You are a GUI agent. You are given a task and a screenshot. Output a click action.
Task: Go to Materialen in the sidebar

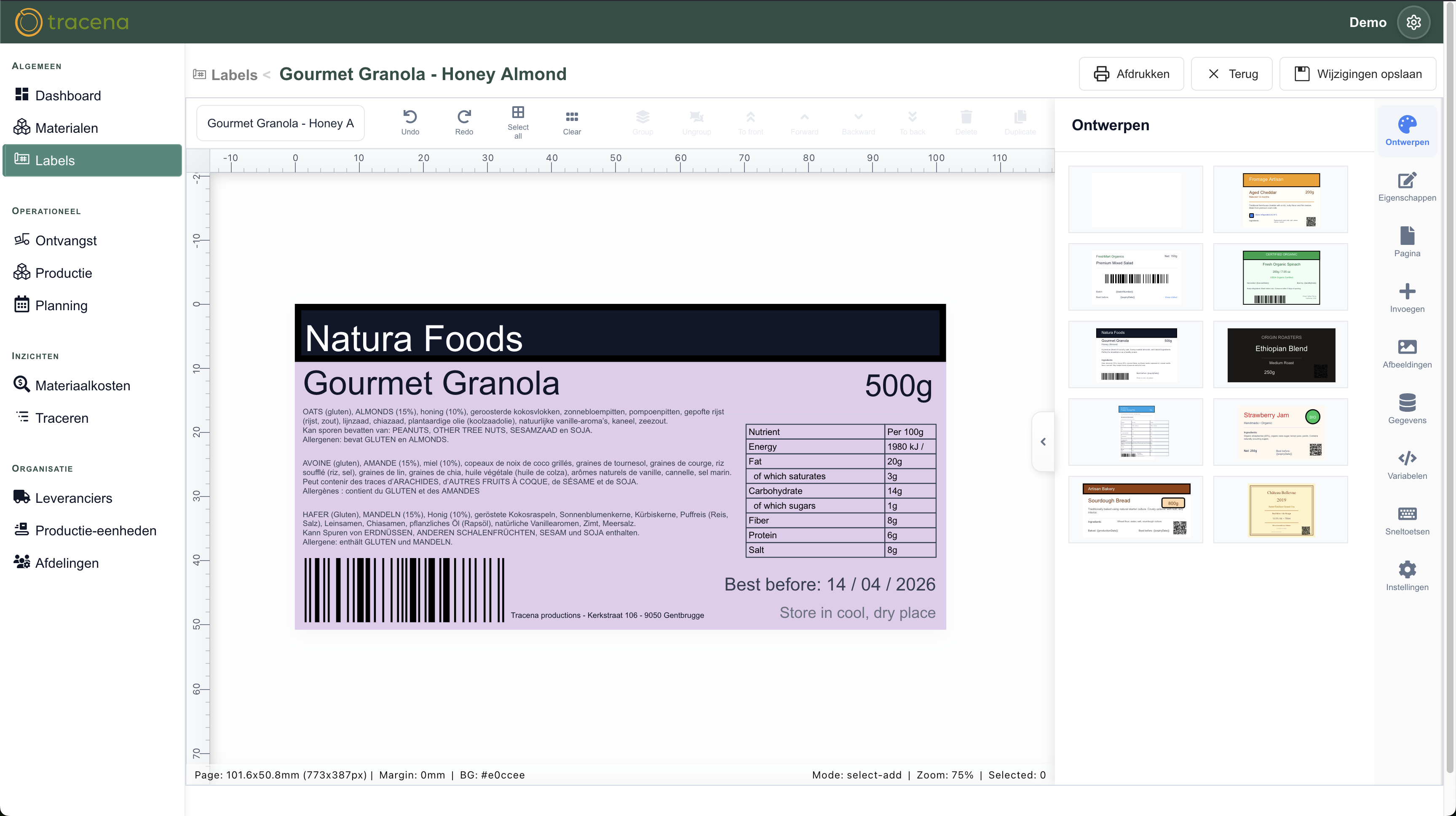click(66, 128)
